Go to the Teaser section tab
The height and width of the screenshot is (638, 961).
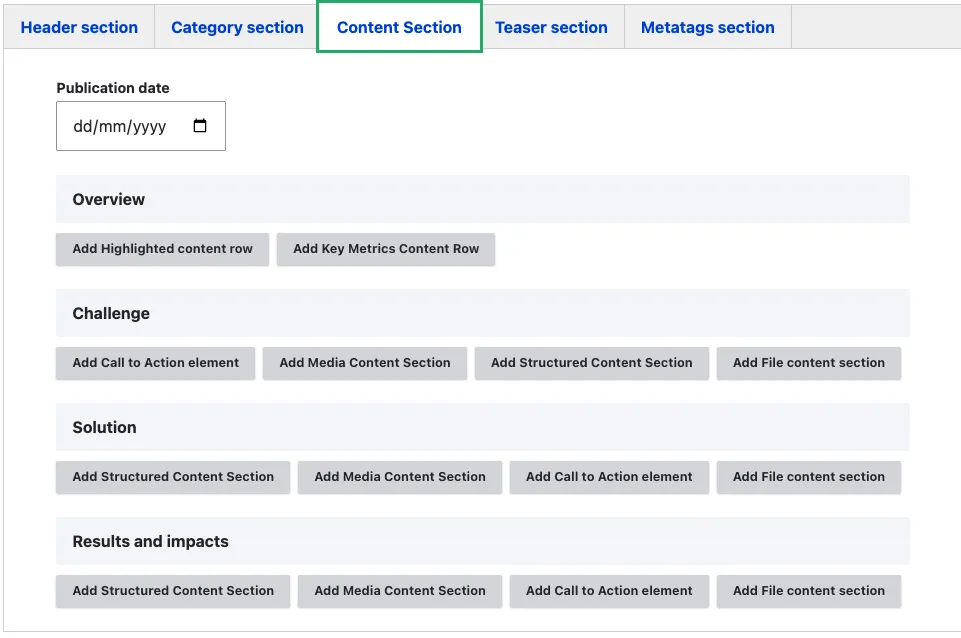click(x=552, y=27)
